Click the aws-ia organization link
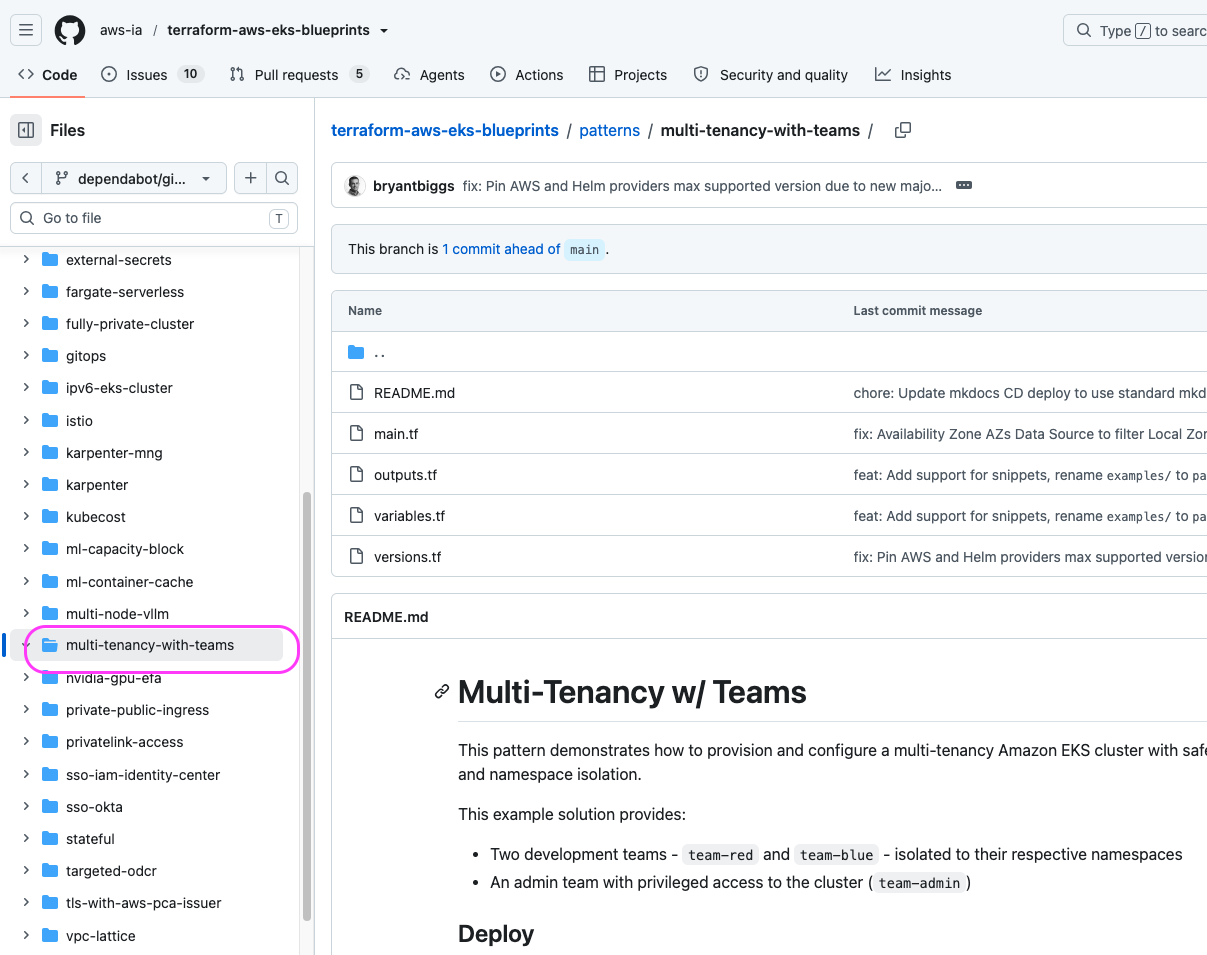The image size is (1207, 955). coord(120,30)
